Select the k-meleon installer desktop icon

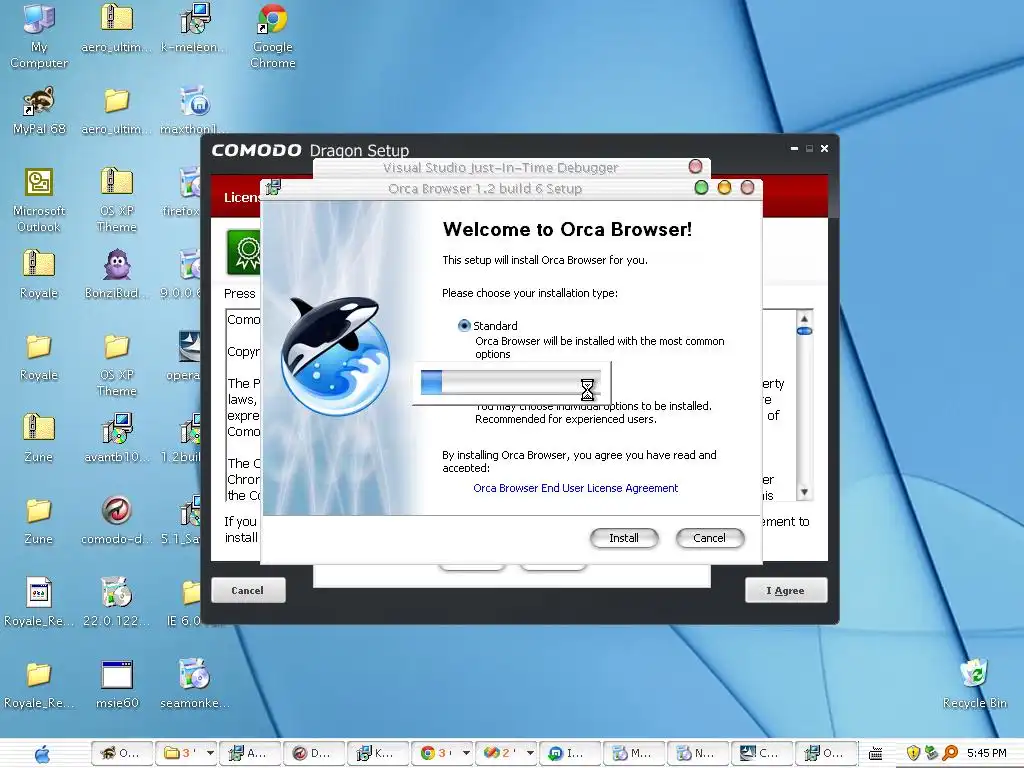(x=193, y=29)
